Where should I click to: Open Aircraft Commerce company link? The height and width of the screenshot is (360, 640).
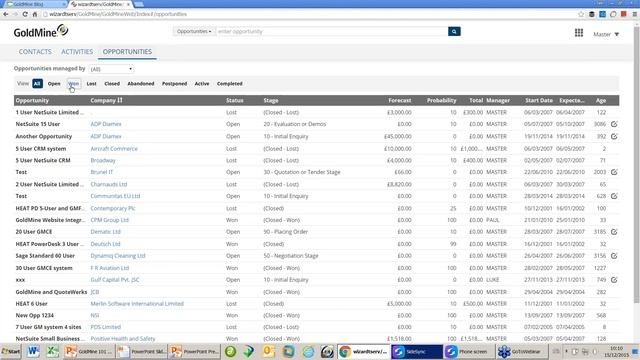pos(114,149)
